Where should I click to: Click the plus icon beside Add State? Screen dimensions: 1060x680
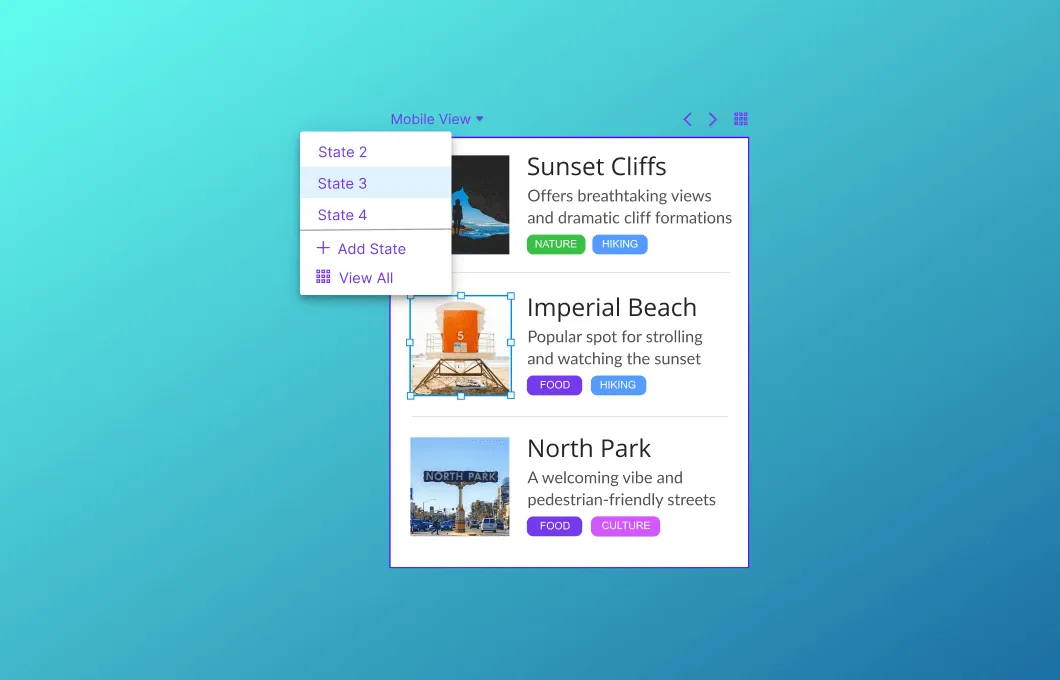coord(323,248)
